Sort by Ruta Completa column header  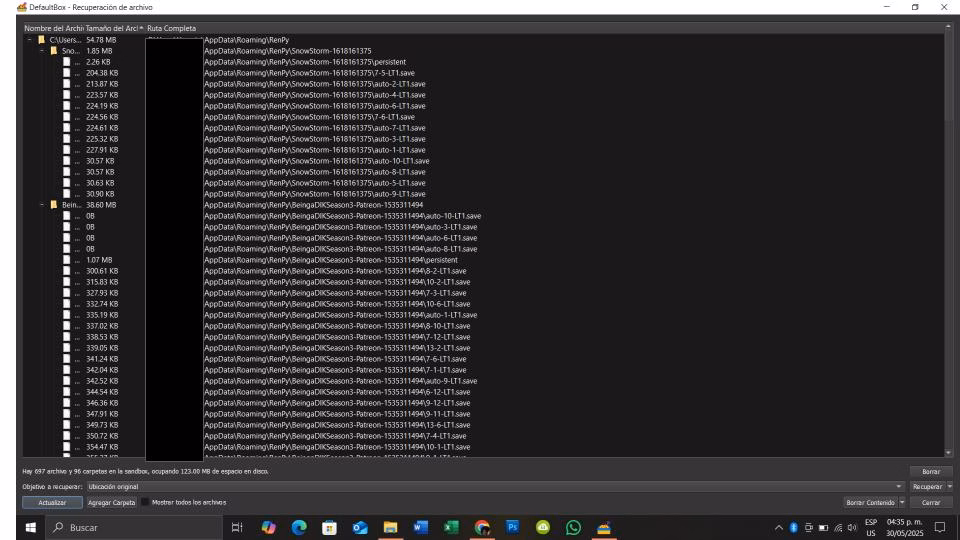171,28
